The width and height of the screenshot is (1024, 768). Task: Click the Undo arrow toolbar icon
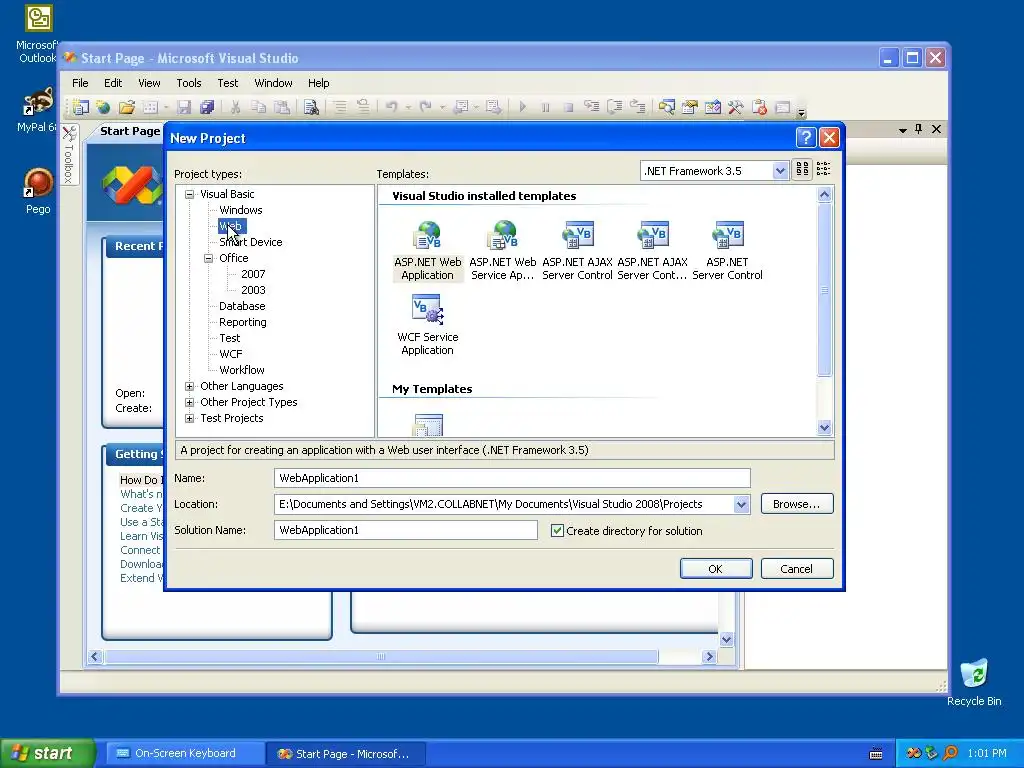pyautogui.click(x=391, y=106)
